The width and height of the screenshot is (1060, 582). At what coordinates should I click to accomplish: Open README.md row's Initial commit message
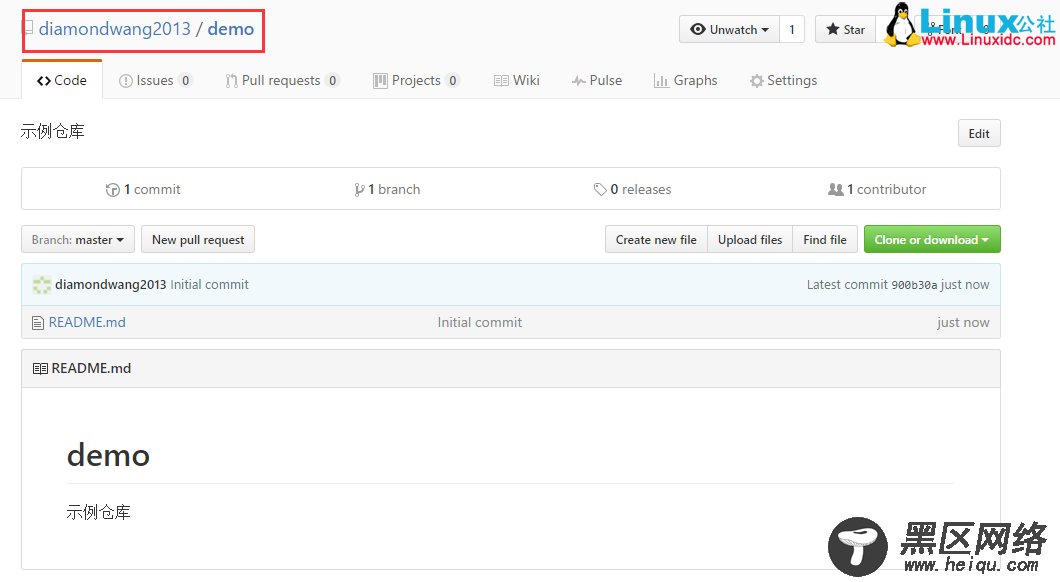click(x=479, y=322)
